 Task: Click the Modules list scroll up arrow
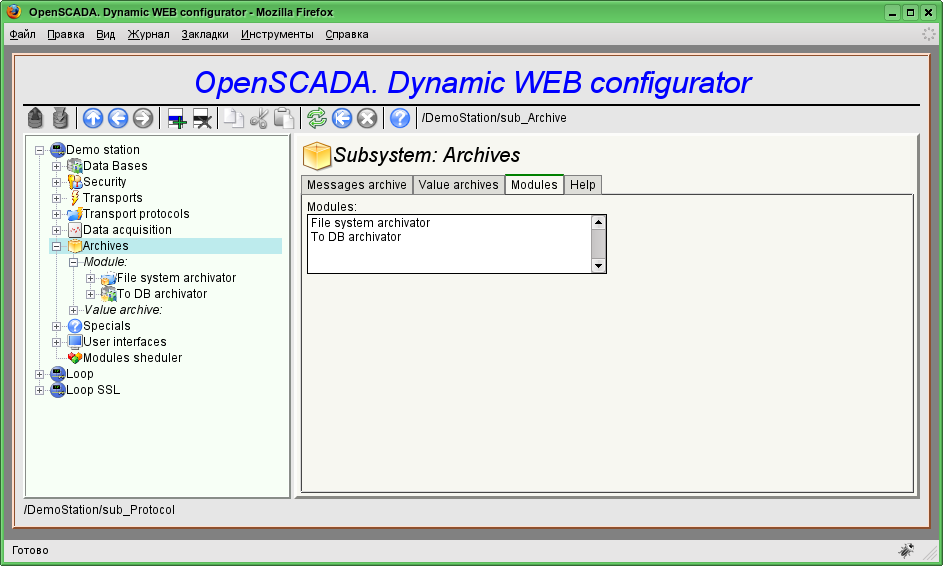coord(598,223)
